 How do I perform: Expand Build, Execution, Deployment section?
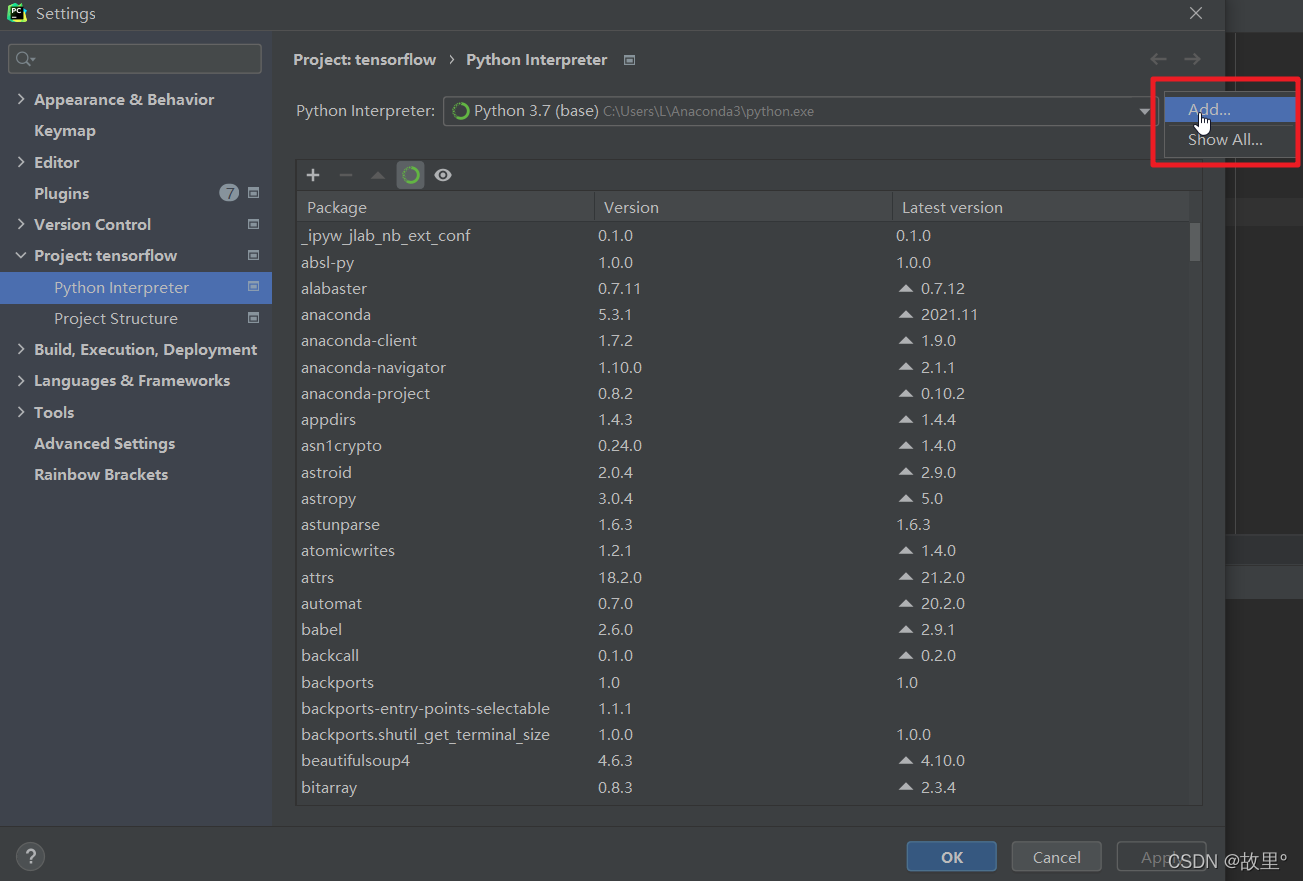pos(21,349)
